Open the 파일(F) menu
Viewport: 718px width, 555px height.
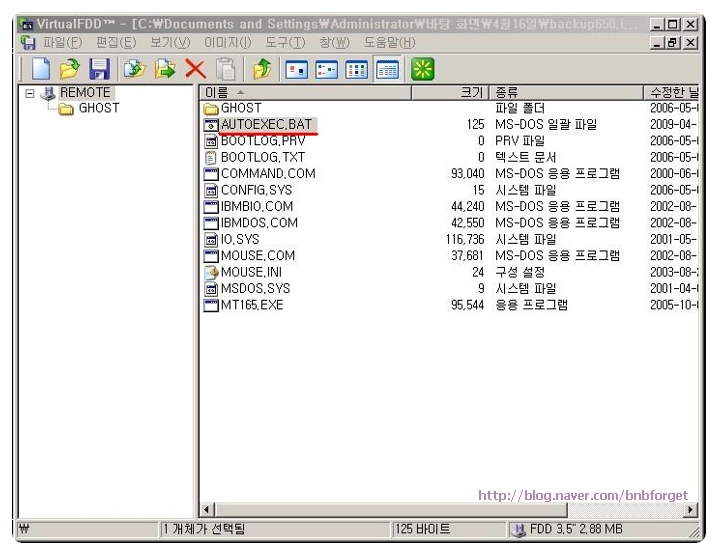(x=62, y=43)
